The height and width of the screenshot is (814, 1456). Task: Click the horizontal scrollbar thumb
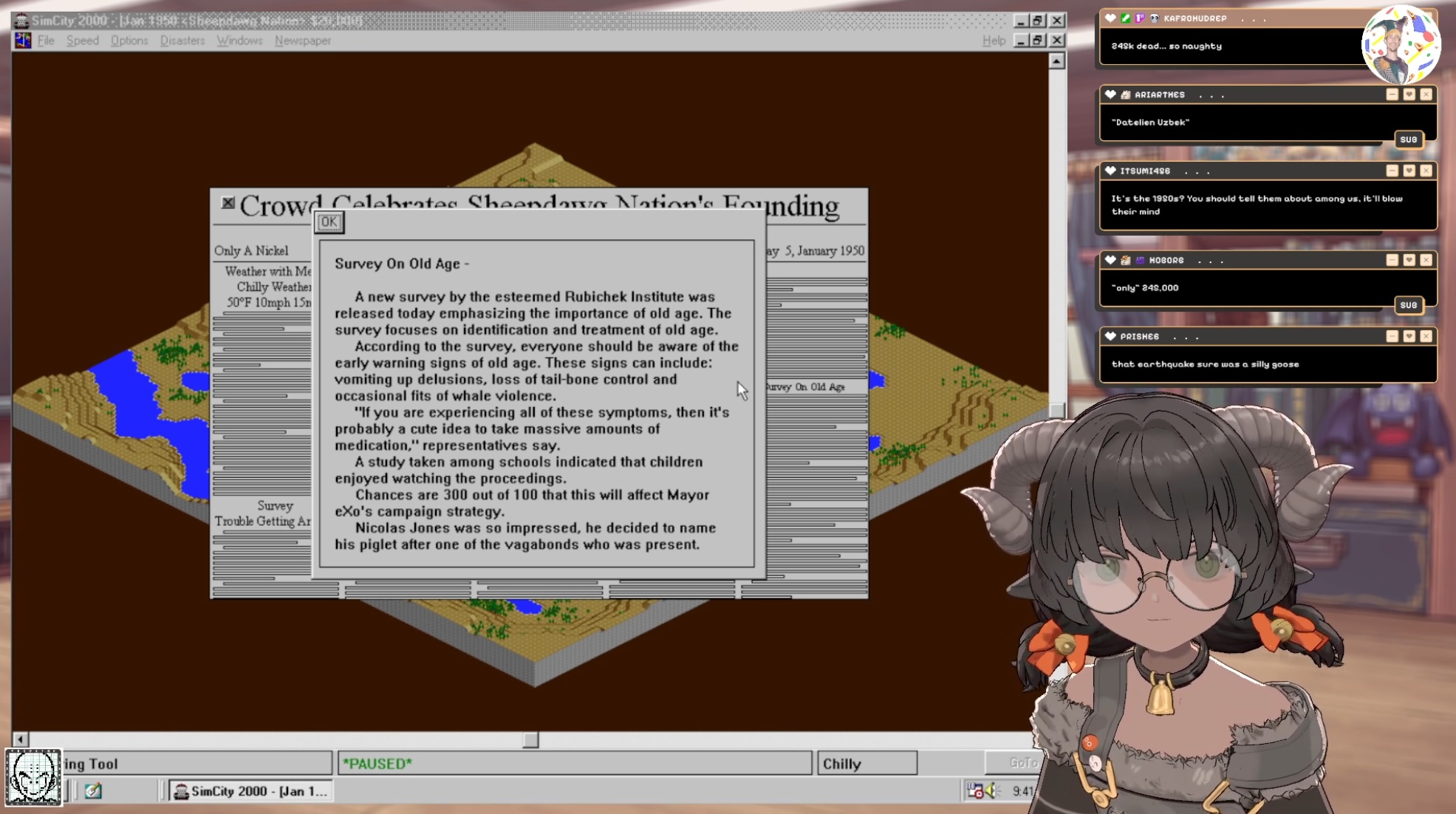pyautogui.click(x=530, y=739)
